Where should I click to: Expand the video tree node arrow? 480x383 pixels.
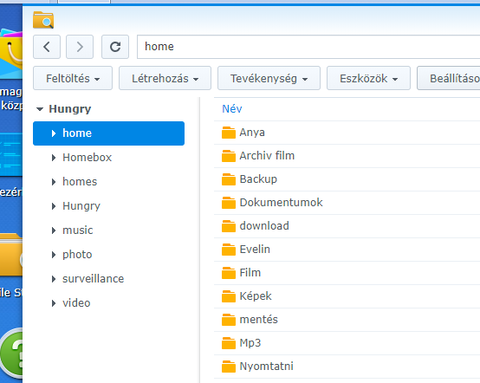click(x=54, y=303)
